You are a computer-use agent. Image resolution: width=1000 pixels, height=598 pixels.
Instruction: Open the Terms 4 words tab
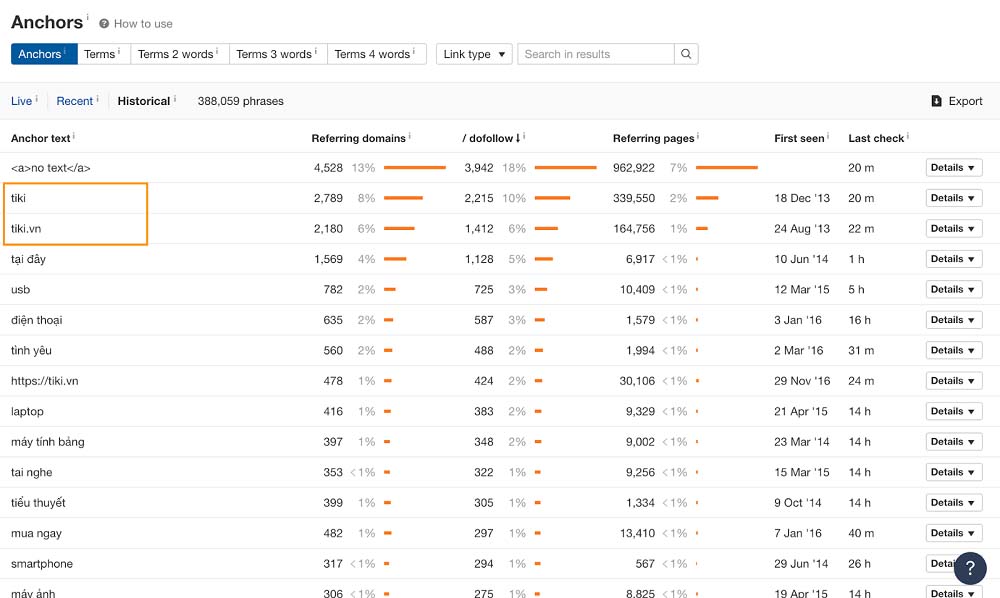coord(376,54)
